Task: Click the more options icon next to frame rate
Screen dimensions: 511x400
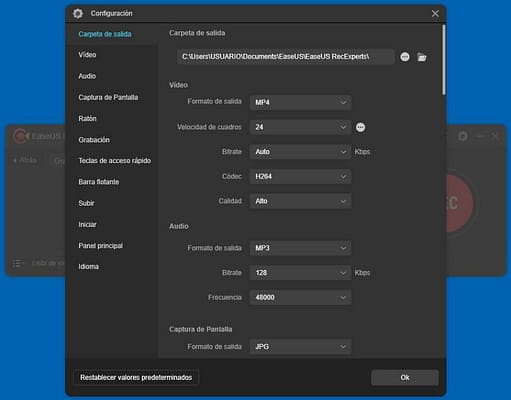Action: click(x=360, y=127)
